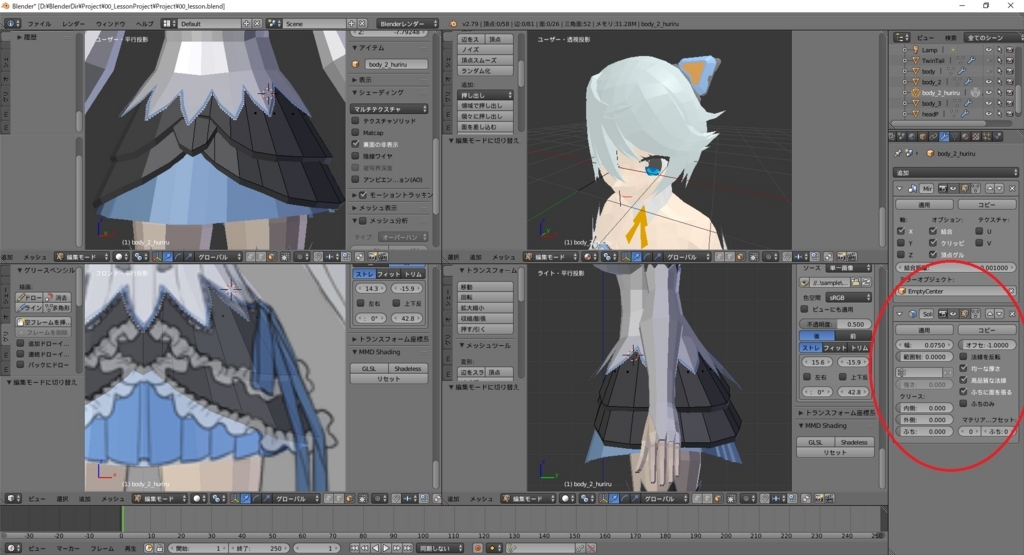Open the レンダー menu
Image resolution: width=1024 pixels, height=555 pixels.
coord(73,24)
